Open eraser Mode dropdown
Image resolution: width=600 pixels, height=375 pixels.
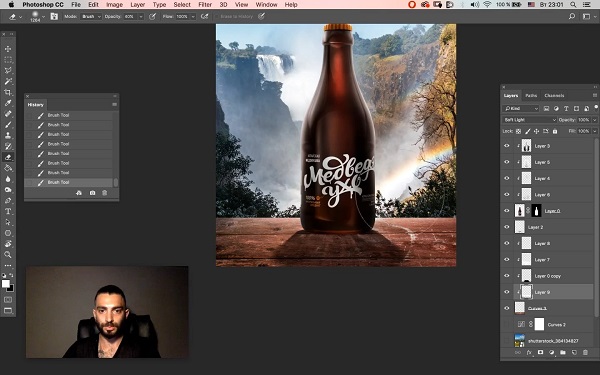click(91, 16)
